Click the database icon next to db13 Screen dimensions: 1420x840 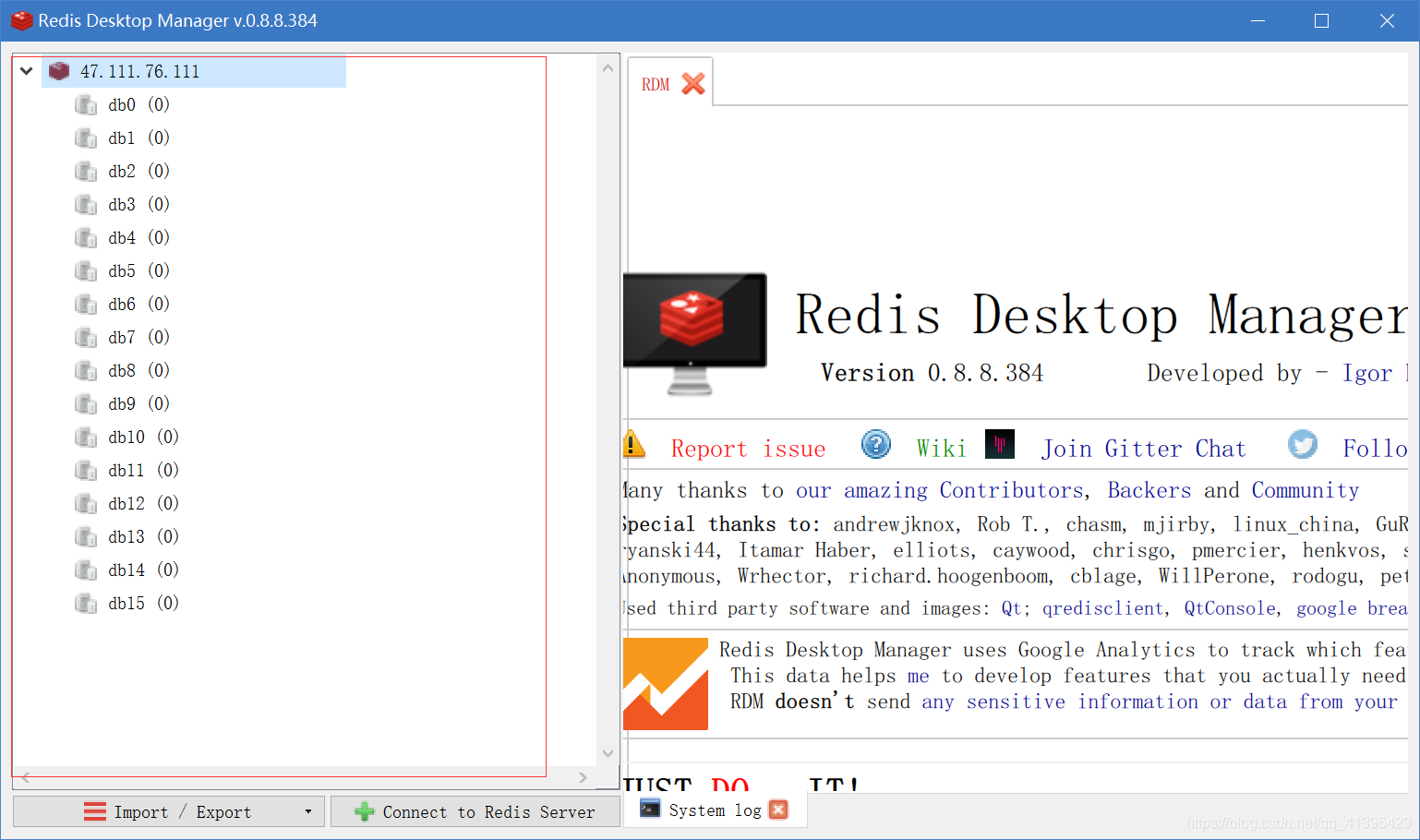point(86,537)
